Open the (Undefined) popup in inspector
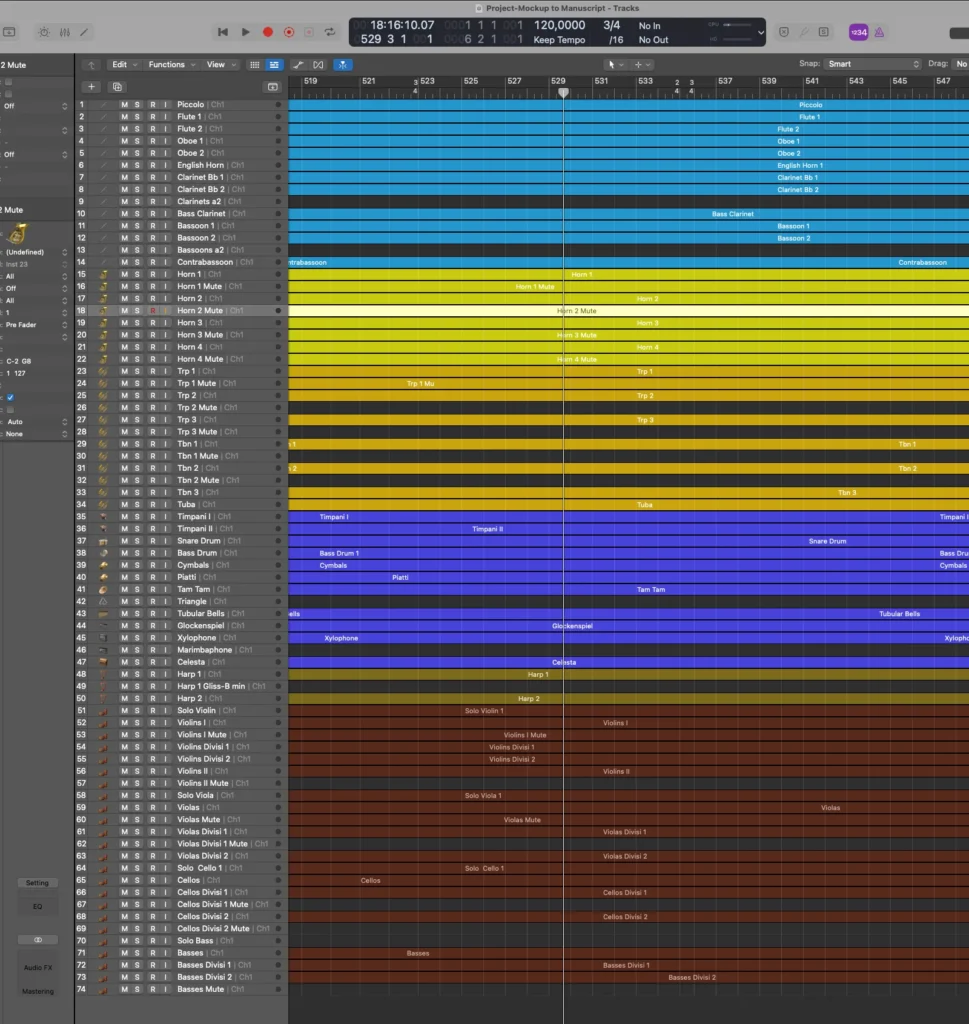 pos(36,252)
